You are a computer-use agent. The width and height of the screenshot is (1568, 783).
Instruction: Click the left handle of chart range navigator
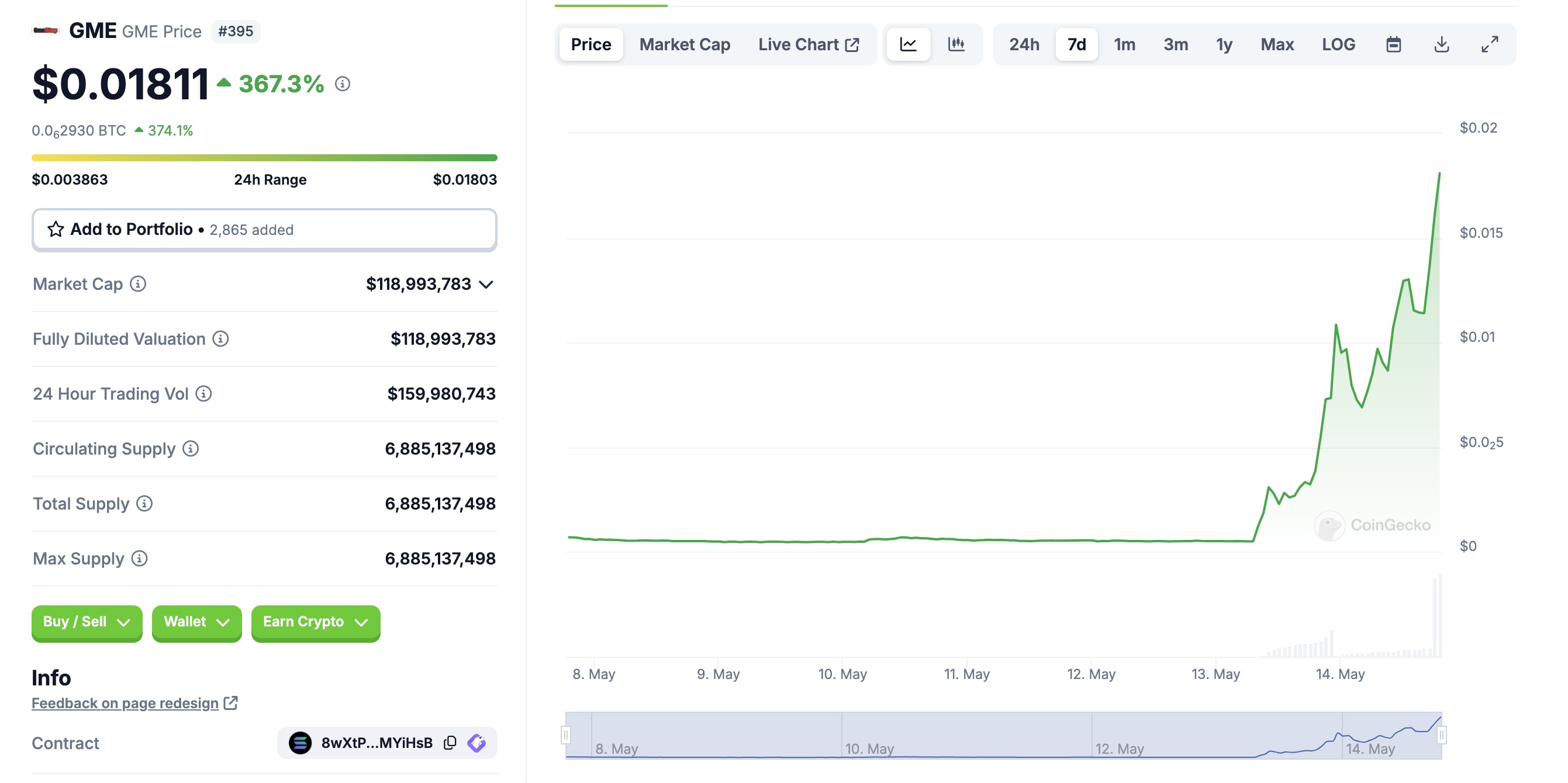pos(565,735)
